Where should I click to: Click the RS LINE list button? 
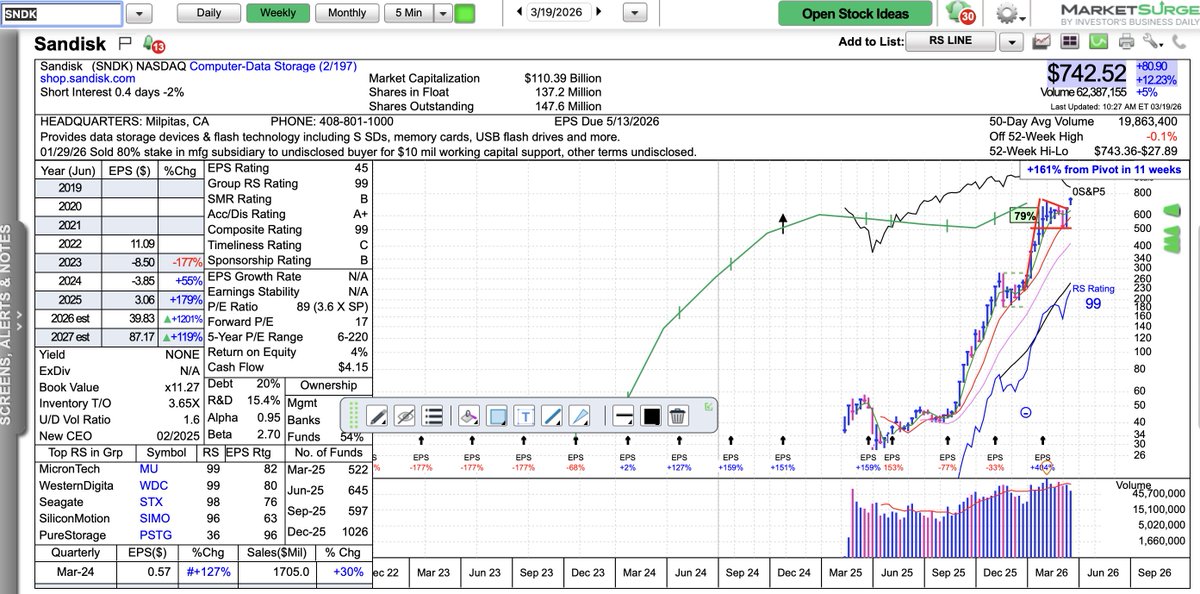coord(949,42)
